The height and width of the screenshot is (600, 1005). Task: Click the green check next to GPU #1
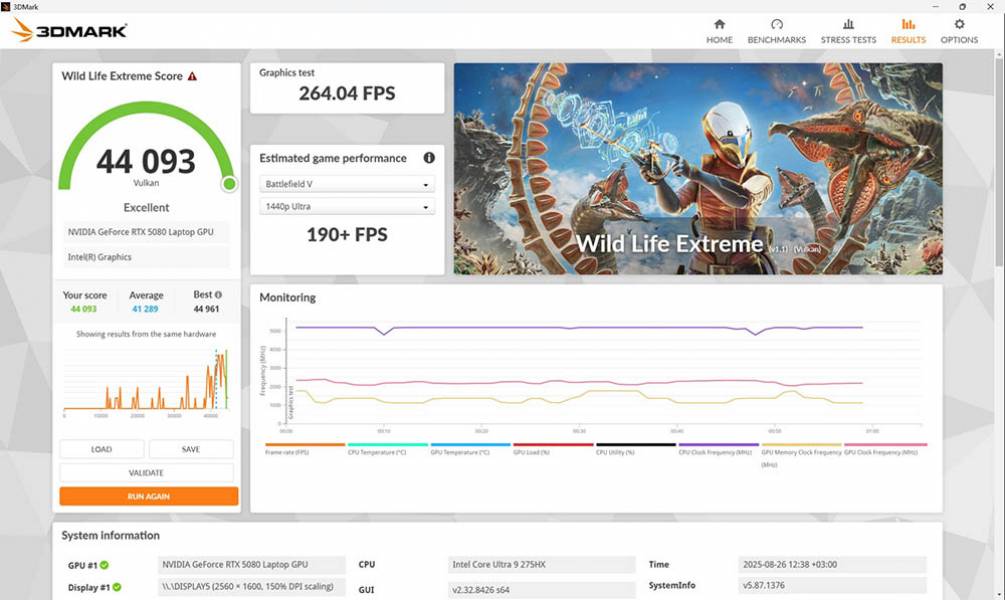[104, 565]
